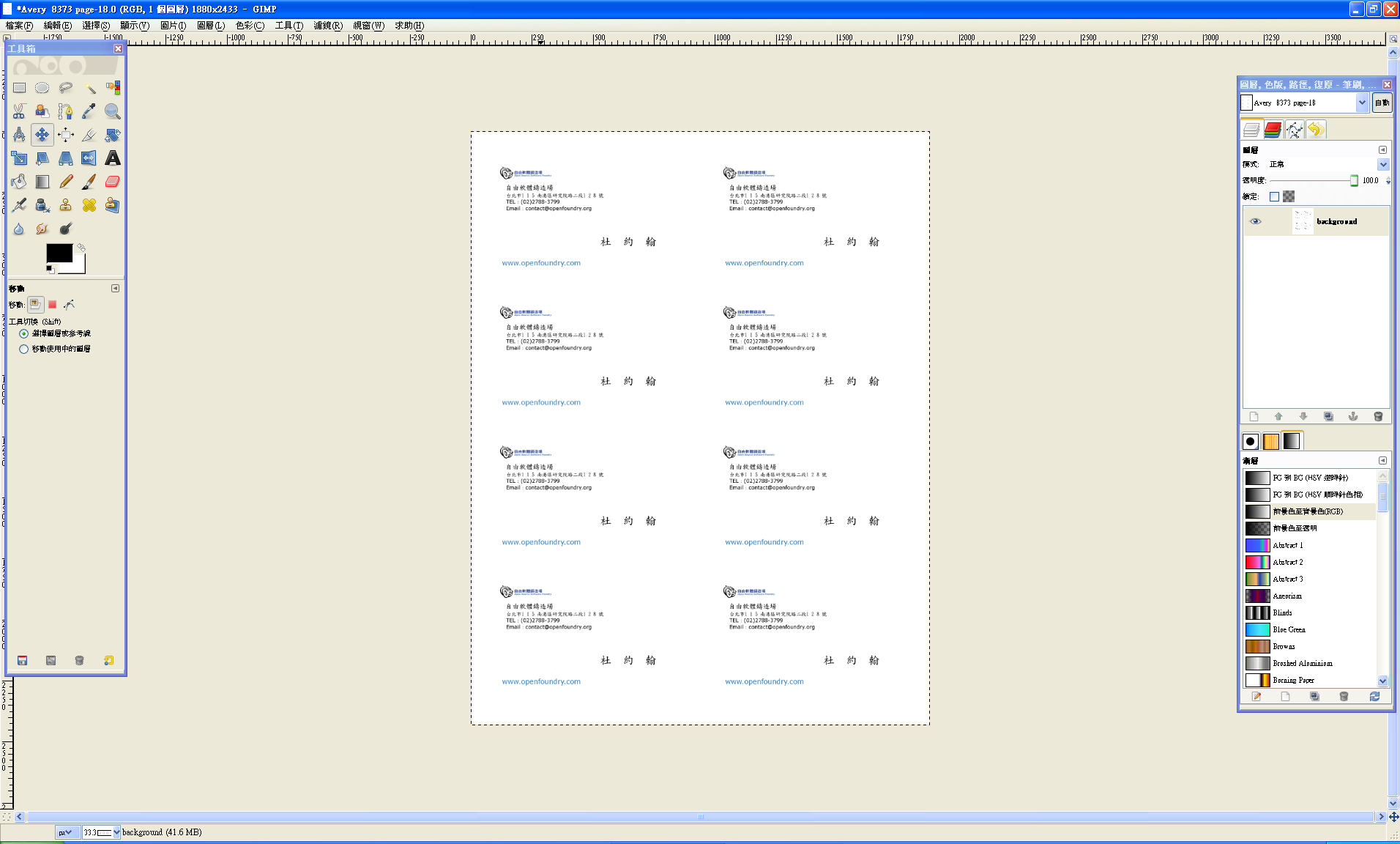Set move mode to selection
The width and height of the screenshot is (1400, 844).
[52, 304]
